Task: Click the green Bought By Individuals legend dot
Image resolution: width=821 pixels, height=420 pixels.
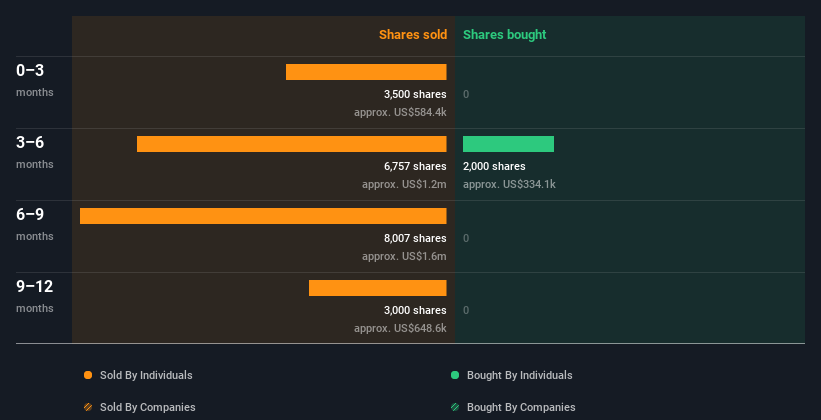Action: click(455, 375)
